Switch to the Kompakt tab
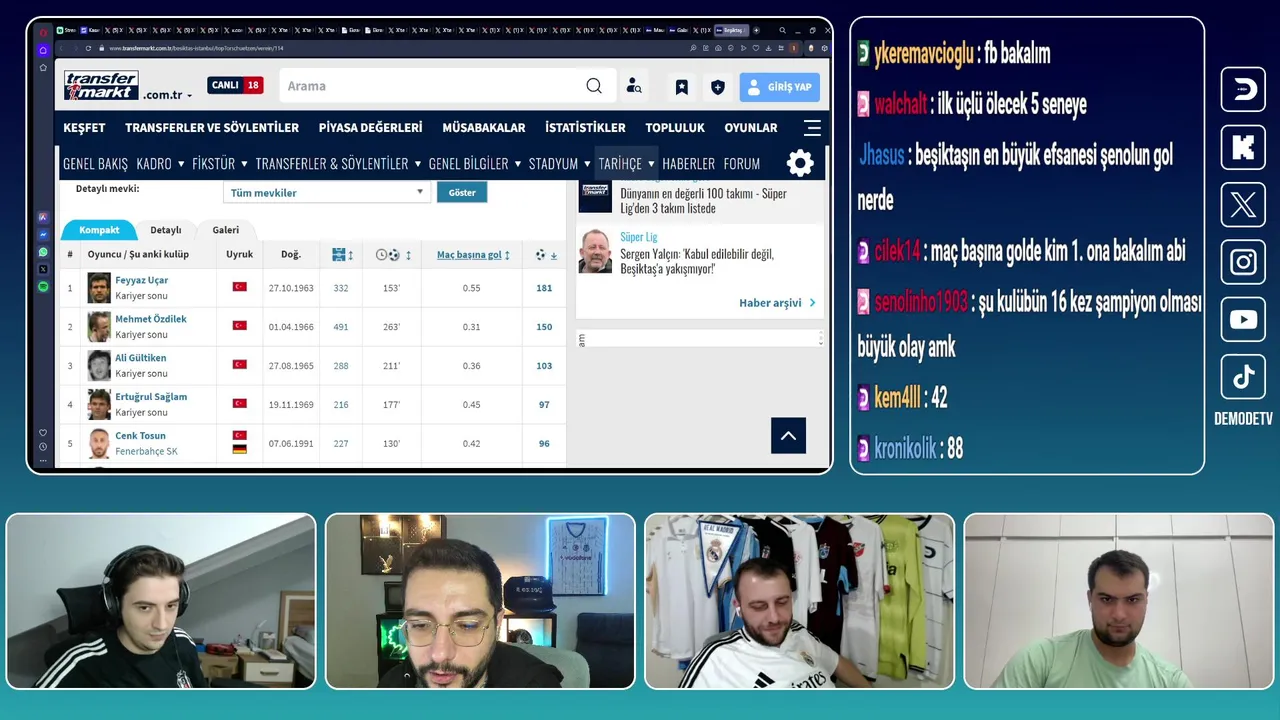This screenshot has width=1280, height=720. click(99, 230)
